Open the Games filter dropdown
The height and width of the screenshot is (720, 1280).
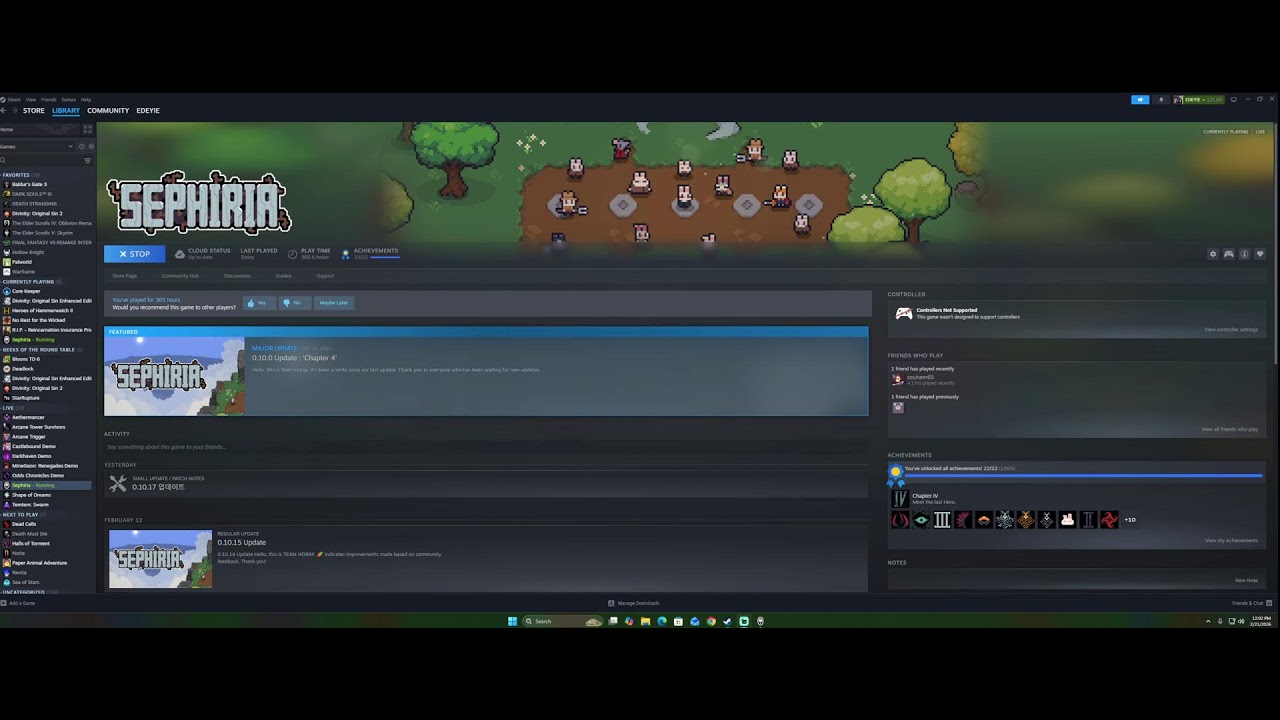tap(36, 147)
